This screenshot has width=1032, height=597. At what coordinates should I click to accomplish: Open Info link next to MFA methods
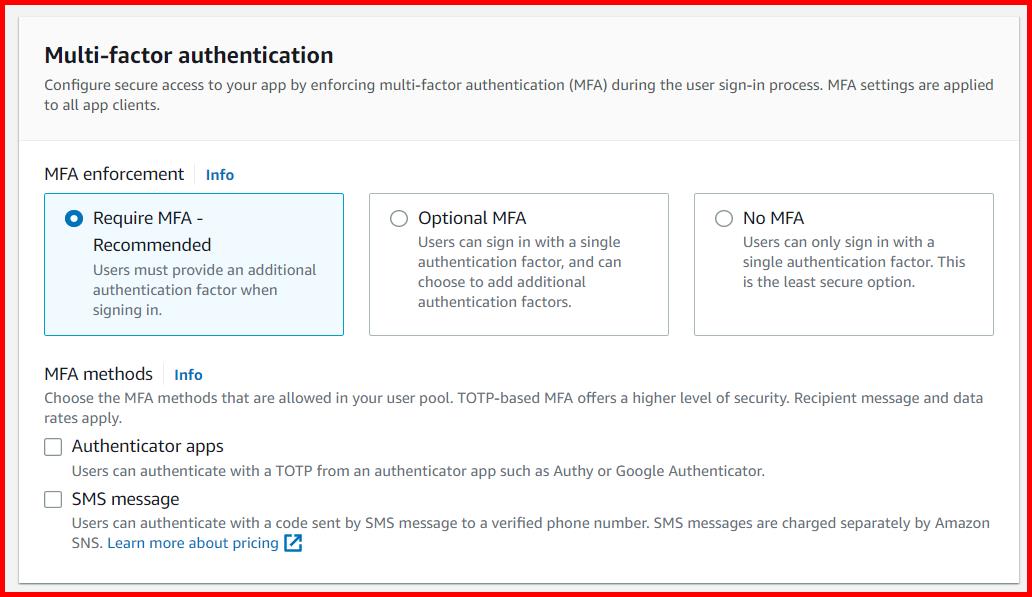(x=188, y=375)
